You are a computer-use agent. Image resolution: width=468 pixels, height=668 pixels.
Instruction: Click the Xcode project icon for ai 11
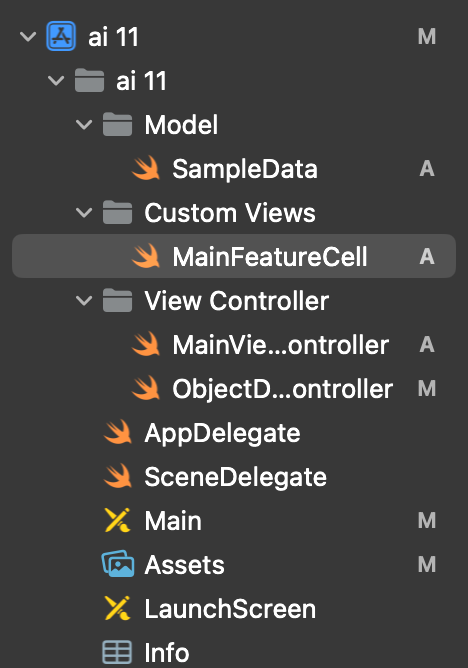click(61, 36)
